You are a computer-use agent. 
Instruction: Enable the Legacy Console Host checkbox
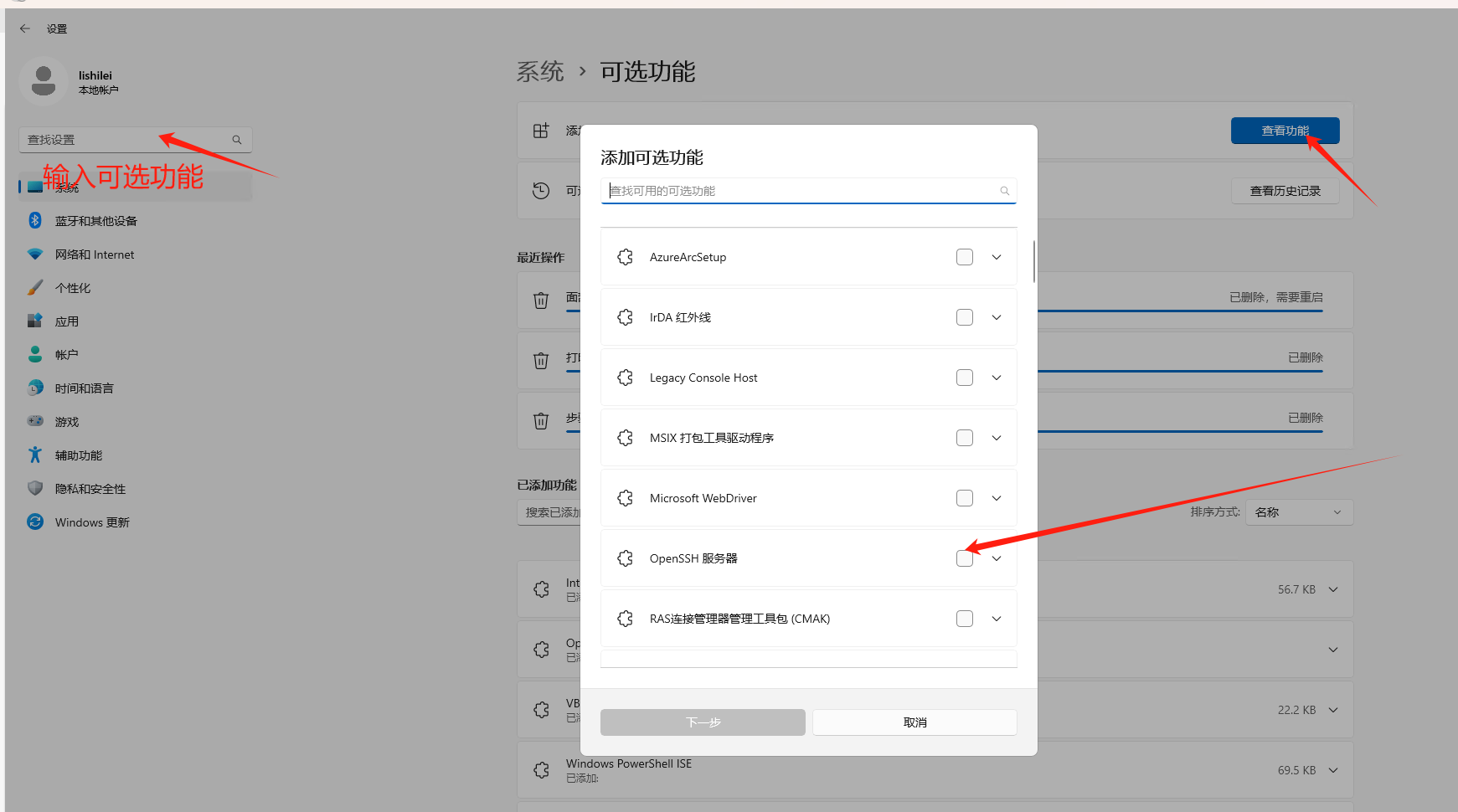click(x=965, y=378)
